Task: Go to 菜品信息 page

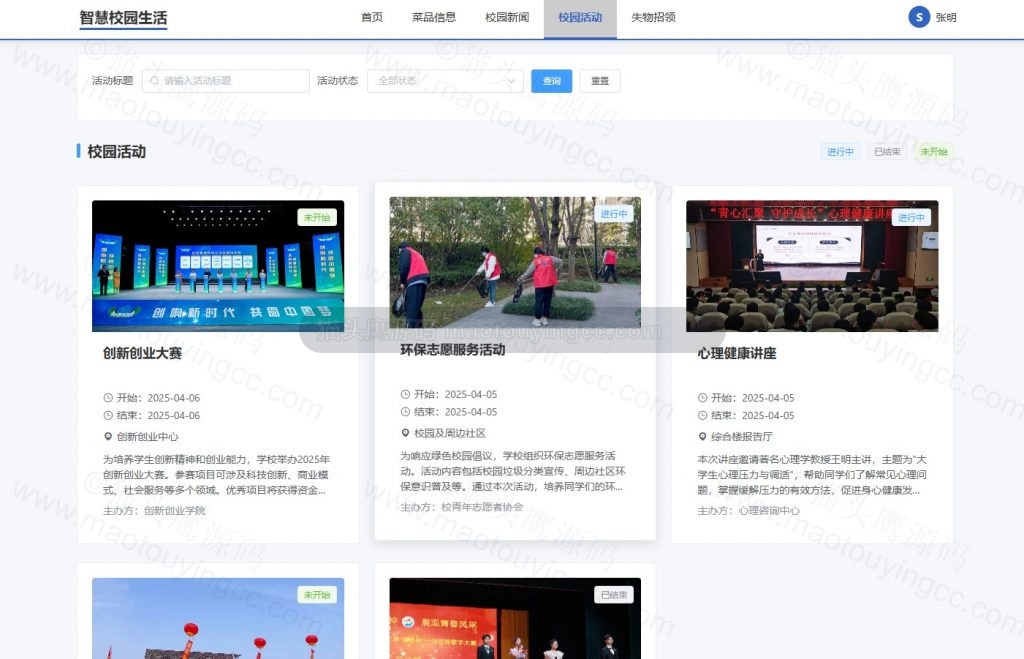Action: (x=434, y=18)
